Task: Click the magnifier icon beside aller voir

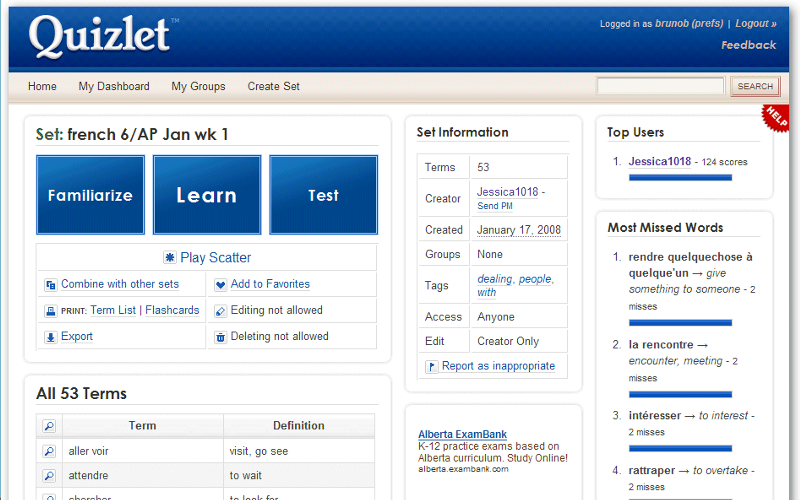Action: (x=48, y=452)
